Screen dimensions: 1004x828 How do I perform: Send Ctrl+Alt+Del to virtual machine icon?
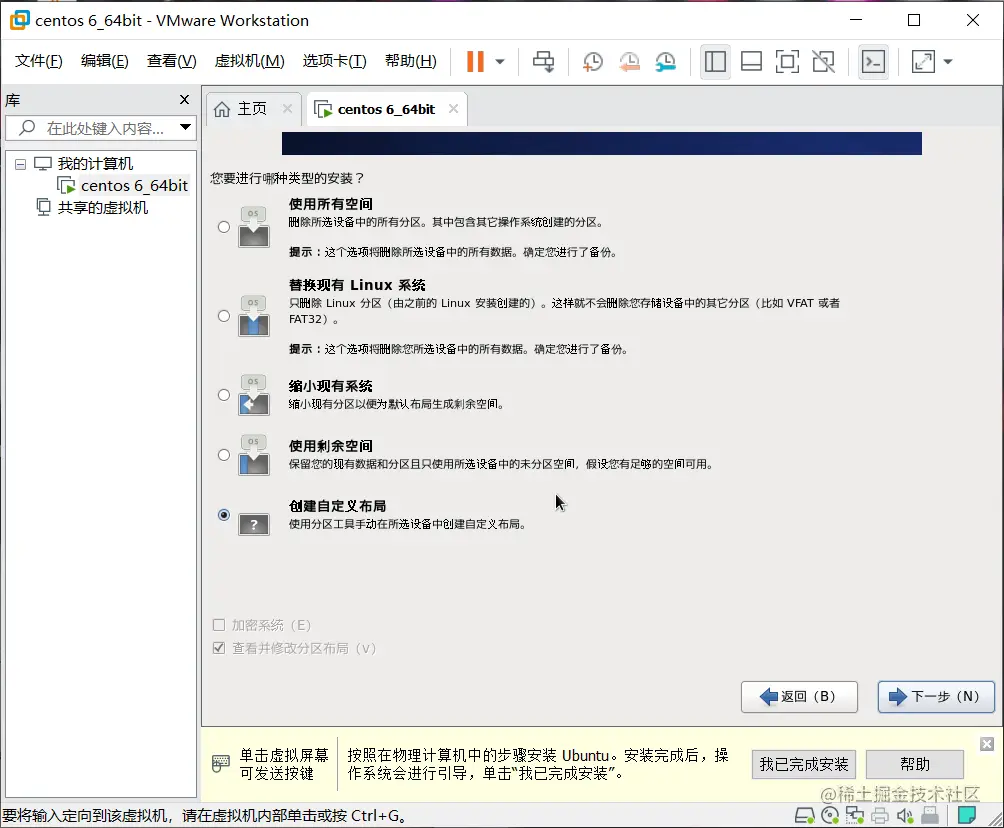point(544,61)
